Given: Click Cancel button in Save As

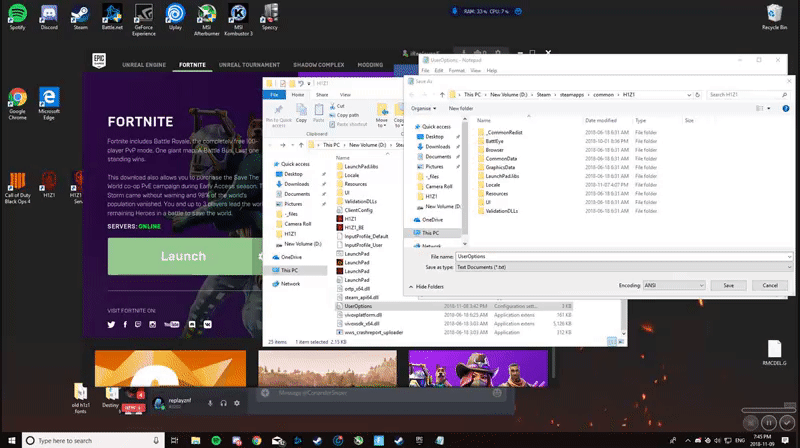Looking at the screenshot, I should pyautogui.click(x=770, y=285).
